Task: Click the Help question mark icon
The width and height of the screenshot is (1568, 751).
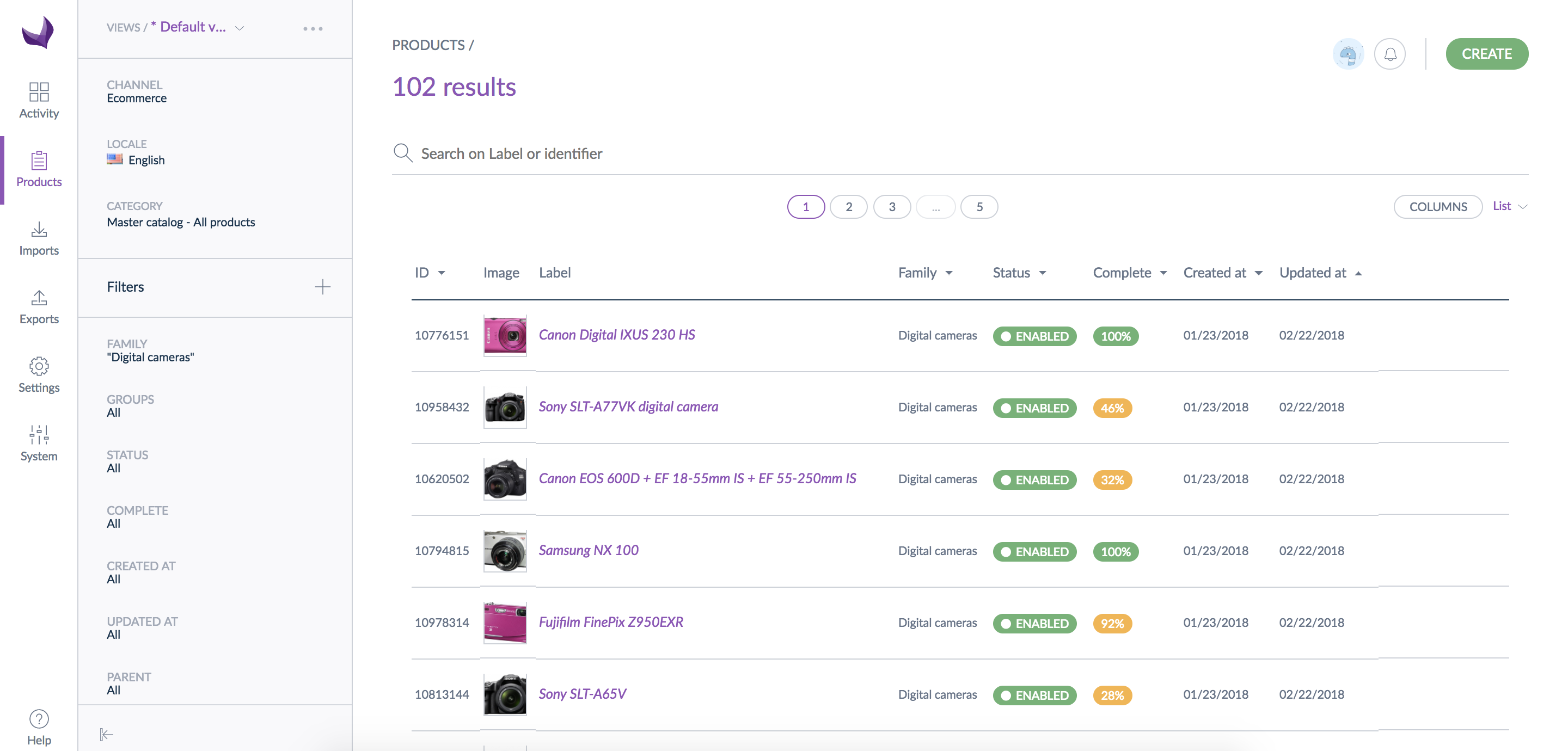Action: click(38, 718)
